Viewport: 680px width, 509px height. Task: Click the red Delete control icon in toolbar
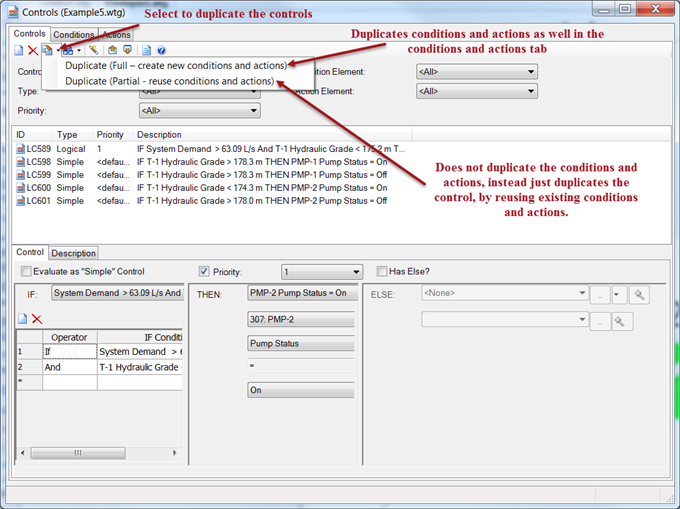pos(33,51)
